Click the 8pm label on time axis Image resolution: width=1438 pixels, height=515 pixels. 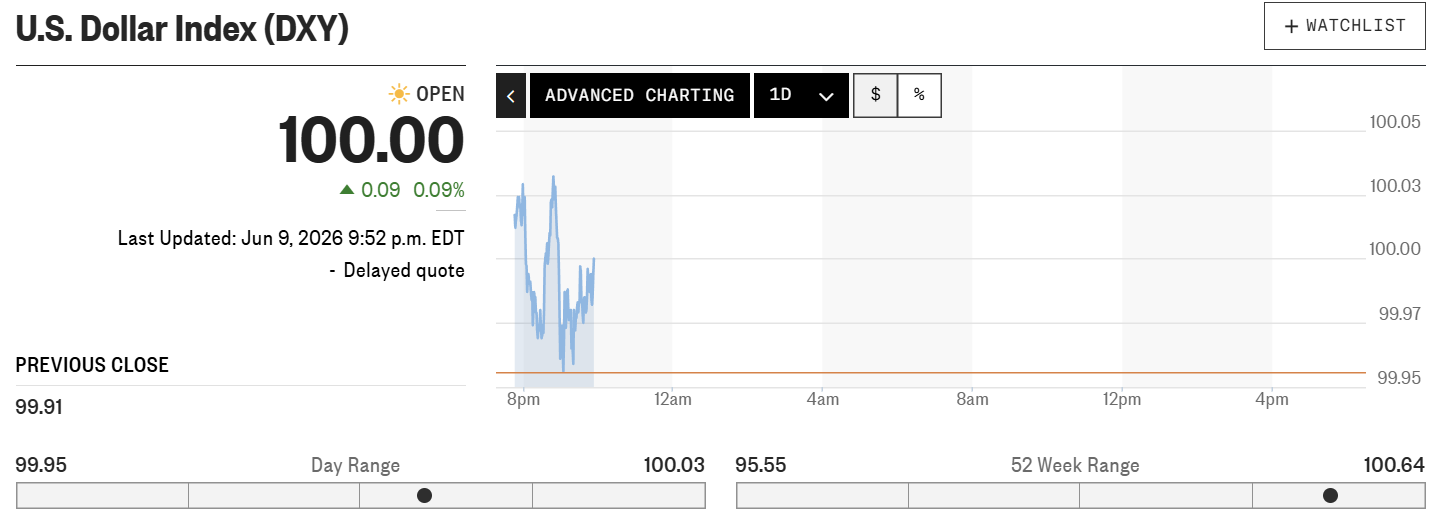[x=523, y=400]
